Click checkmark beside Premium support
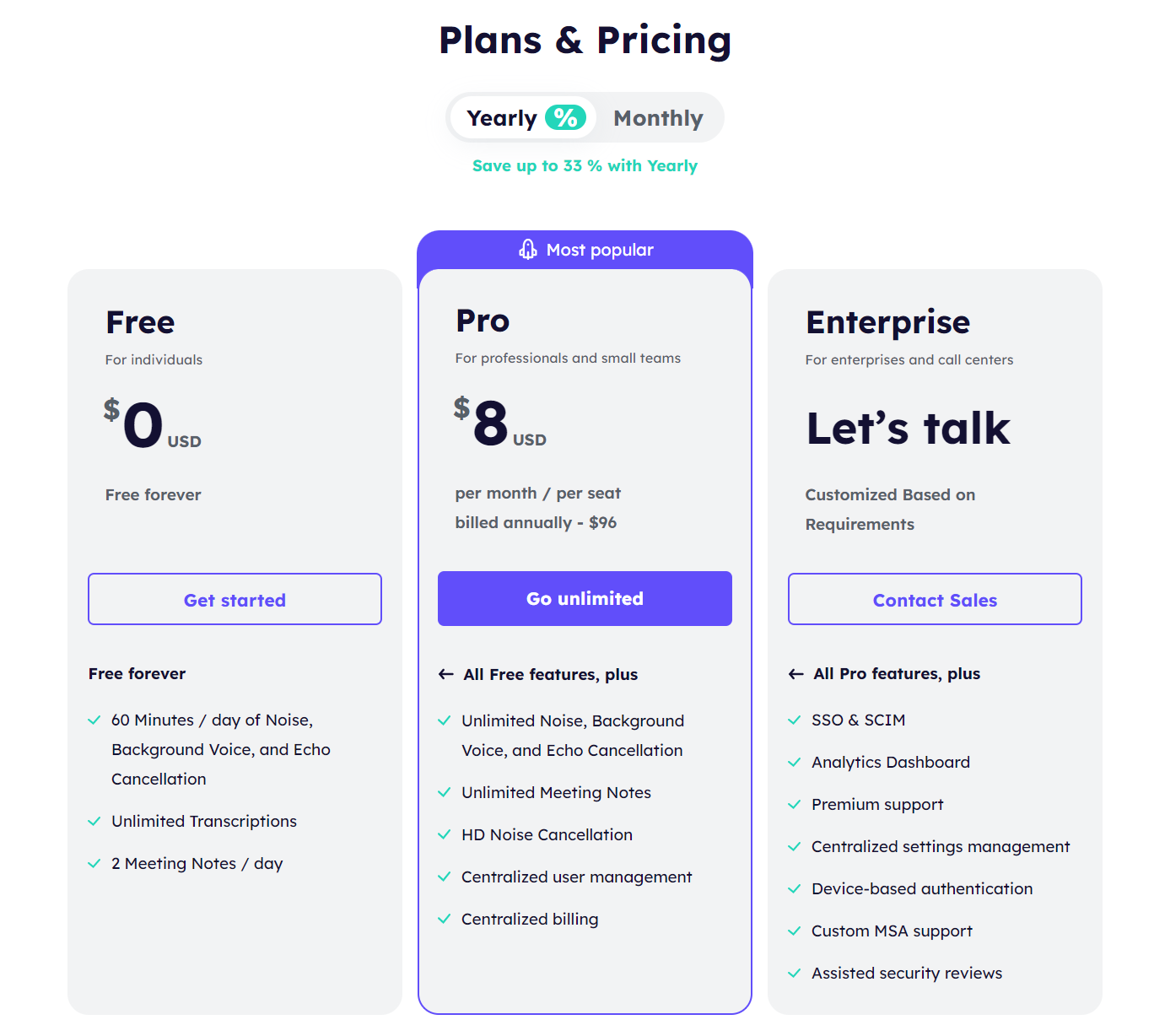This screenshot has width=1154, height=1036. coord(794,804)
